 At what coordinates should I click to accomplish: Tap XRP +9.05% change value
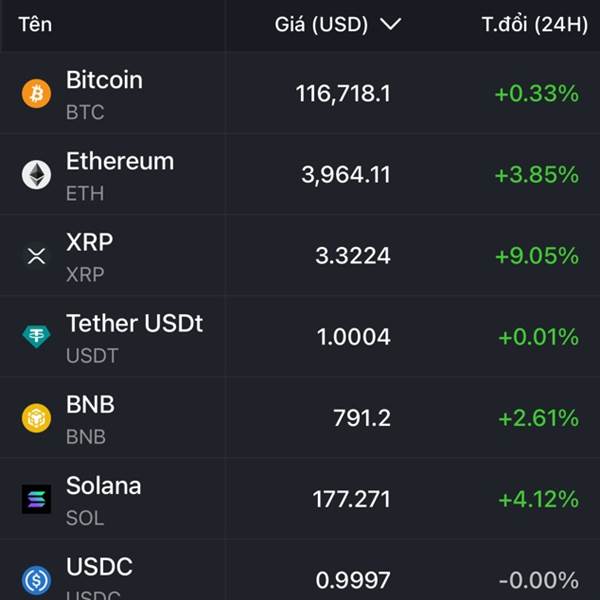tap(537, 256)
